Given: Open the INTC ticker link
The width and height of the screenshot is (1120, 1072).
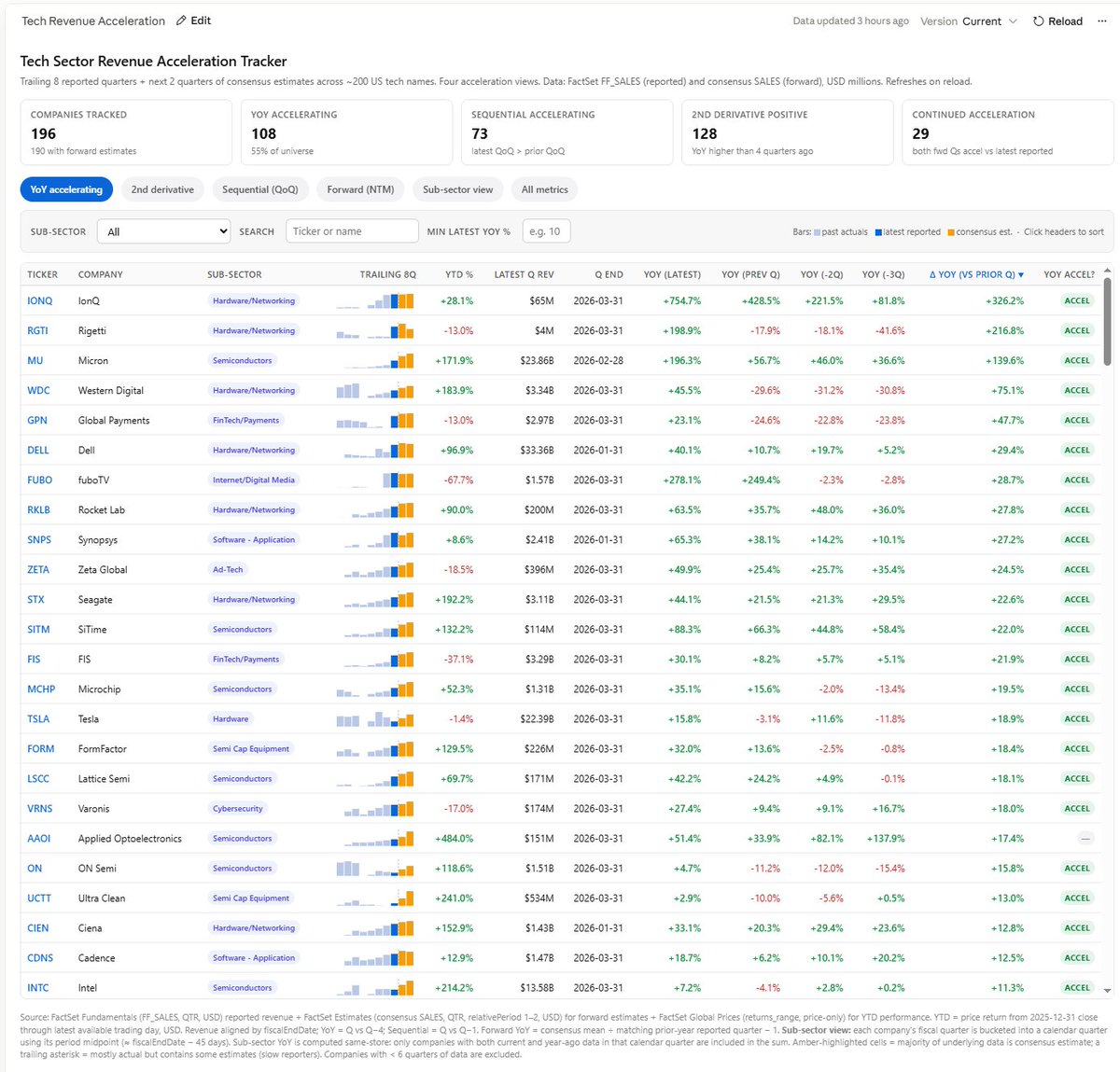Looking at the screenshot, I should [x=37, y=987].
